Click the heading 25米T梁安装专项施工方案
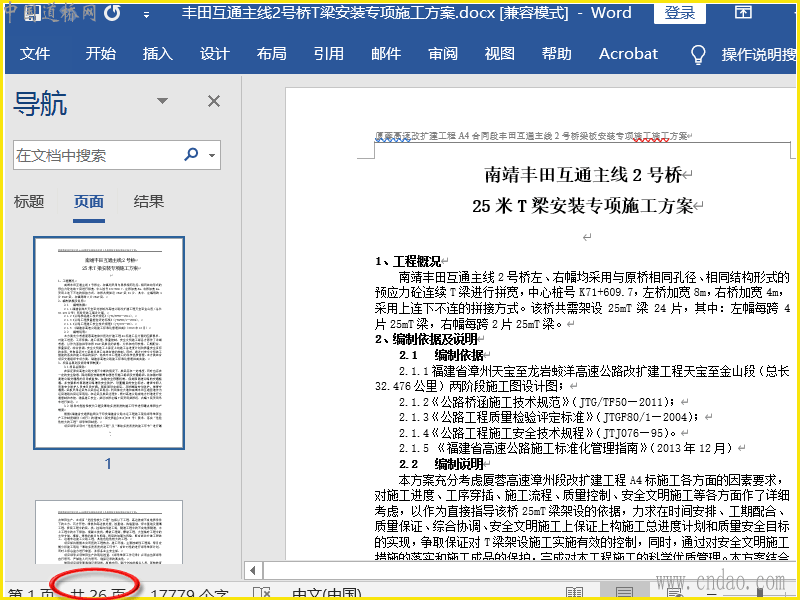800x600 pixels. pyautogui.click(x=582, y=206)
